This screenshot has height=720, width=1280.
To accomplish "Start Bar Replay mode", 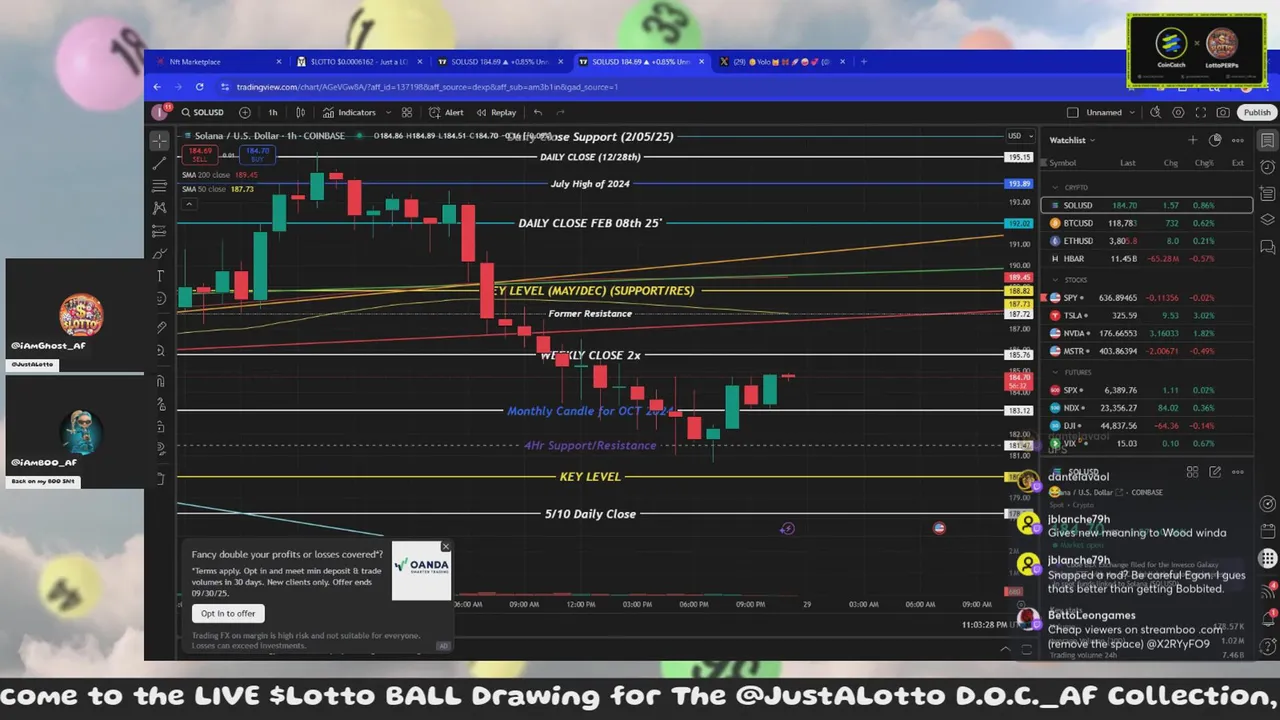I will pos(496,112).
